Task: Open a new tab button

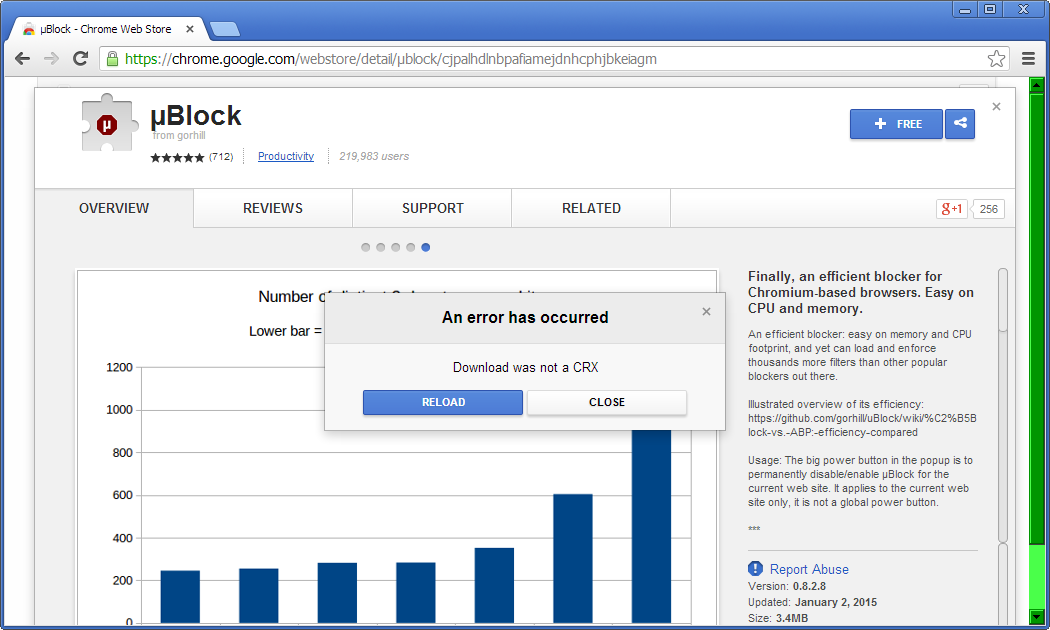Action: click(224, 29)
